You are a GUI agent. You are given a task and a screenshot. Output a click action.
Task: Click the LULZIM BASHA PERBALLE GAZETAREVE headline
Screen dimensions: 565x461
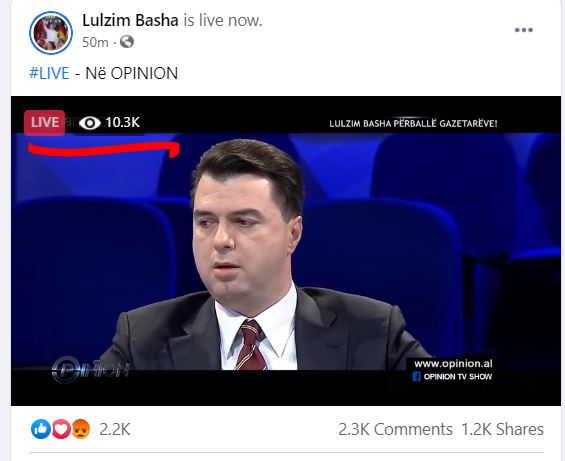pyautogui.click(x=413, y=124)
